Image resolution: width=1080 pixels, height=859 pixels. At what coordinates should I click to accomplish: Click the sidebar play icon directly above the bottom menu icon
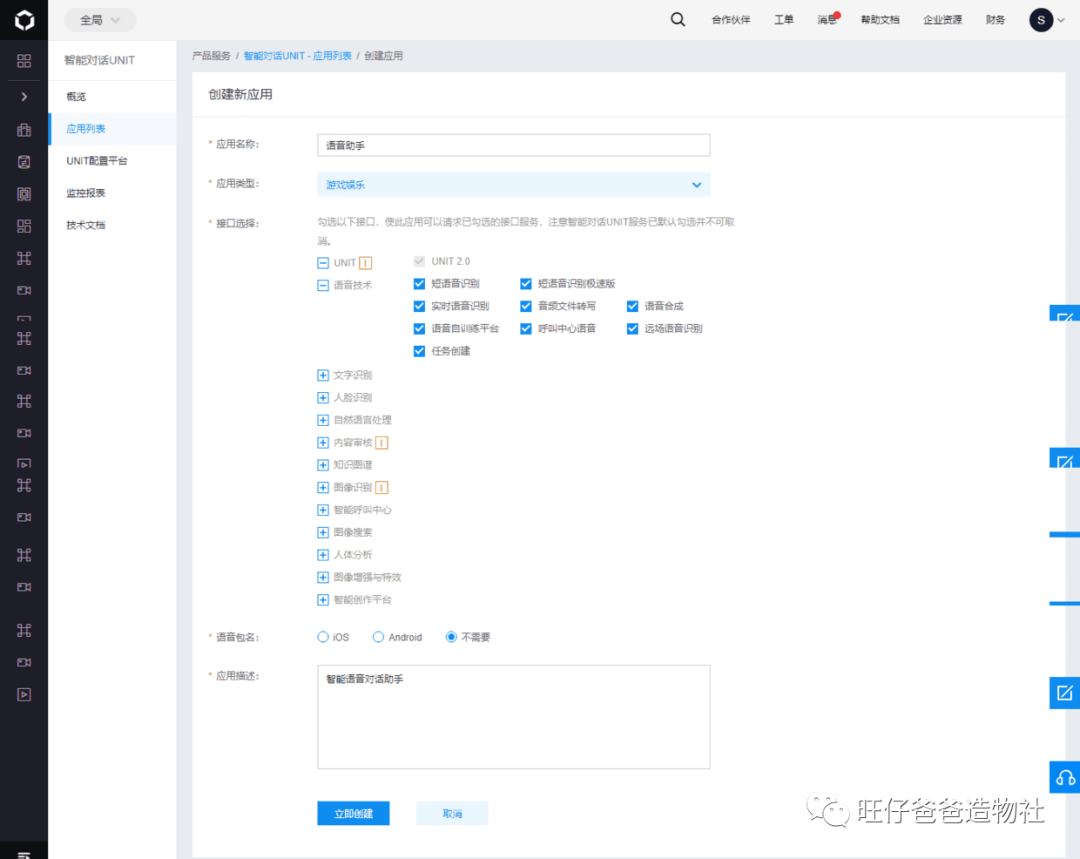pos(24,694)
